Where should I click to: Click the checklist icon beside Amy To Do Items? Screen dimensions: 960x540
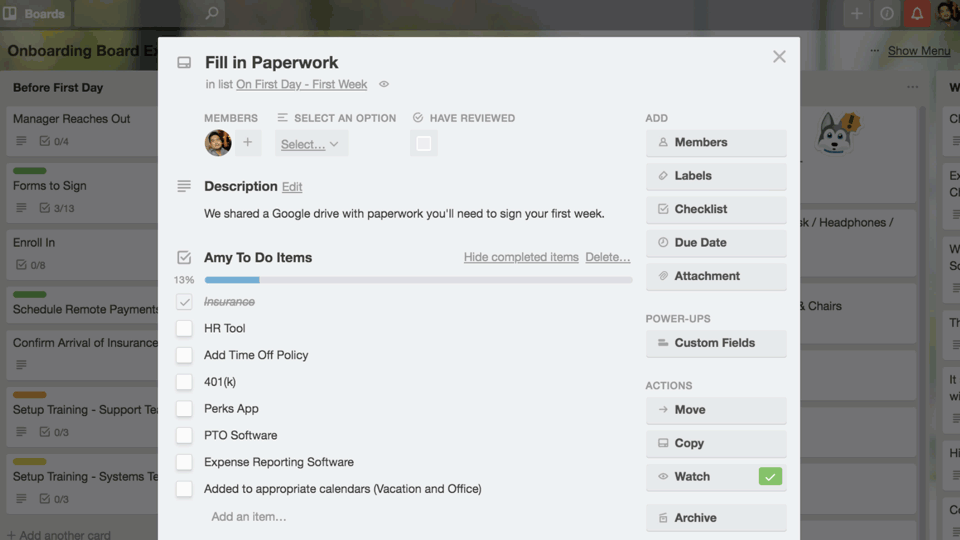(x=184, y=258)
